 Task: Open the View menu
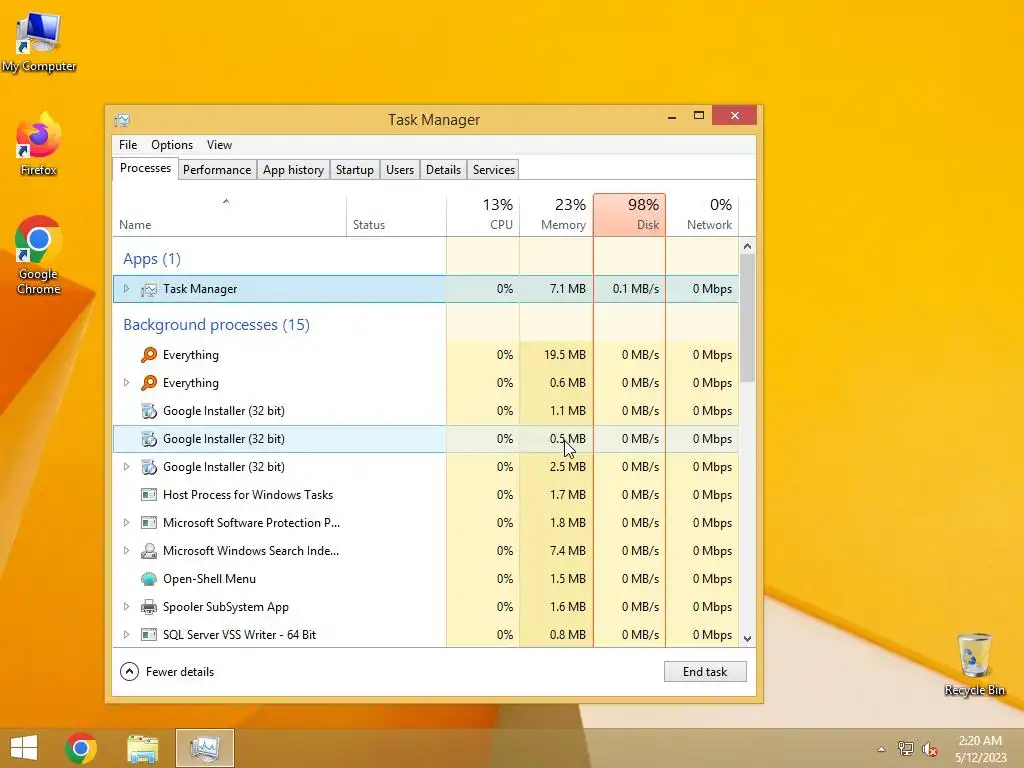(219, 145)
